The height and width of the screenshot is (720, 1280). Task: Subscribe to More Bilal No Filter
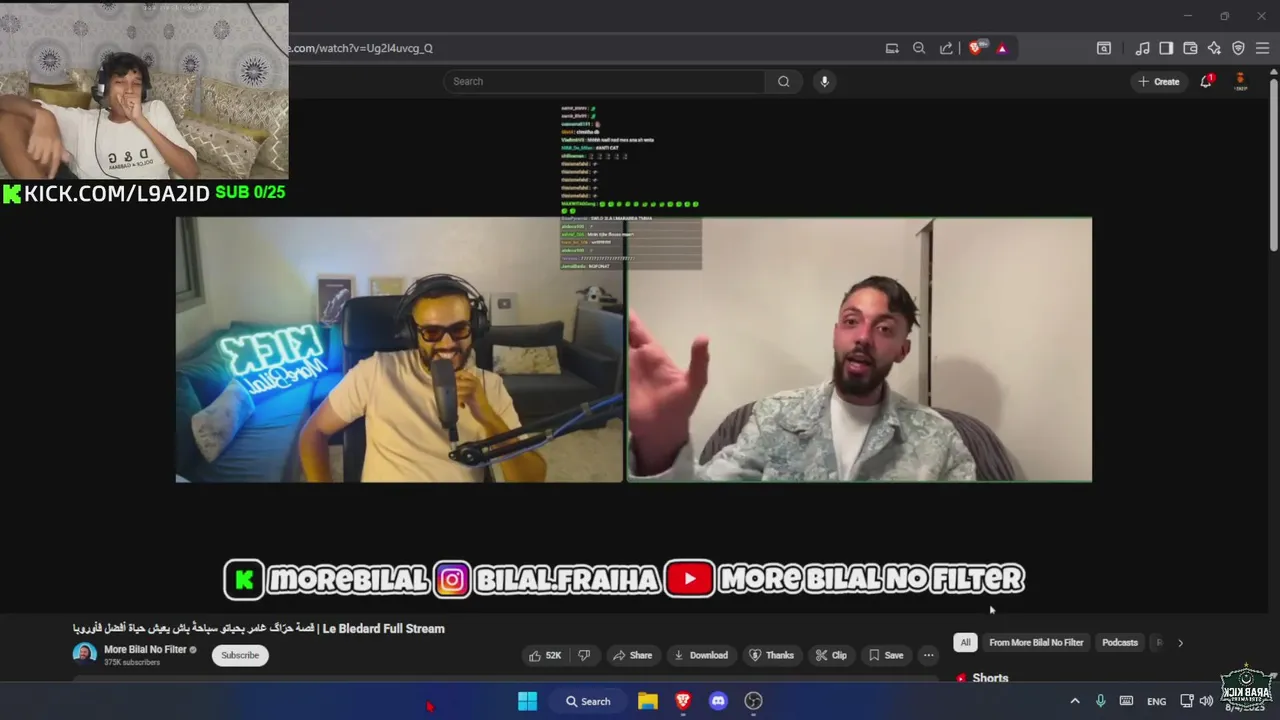coord(240,655)
